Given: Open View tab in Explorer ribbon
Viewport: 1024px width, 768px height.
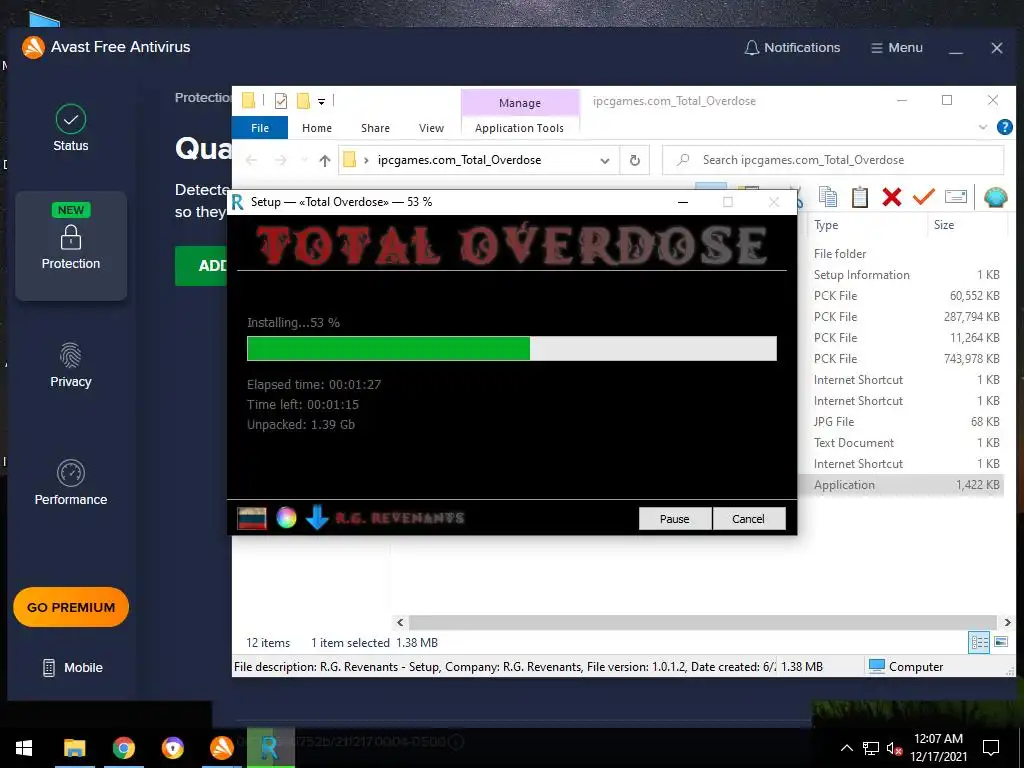Looking at the screenshot, I should click(431, 128).
